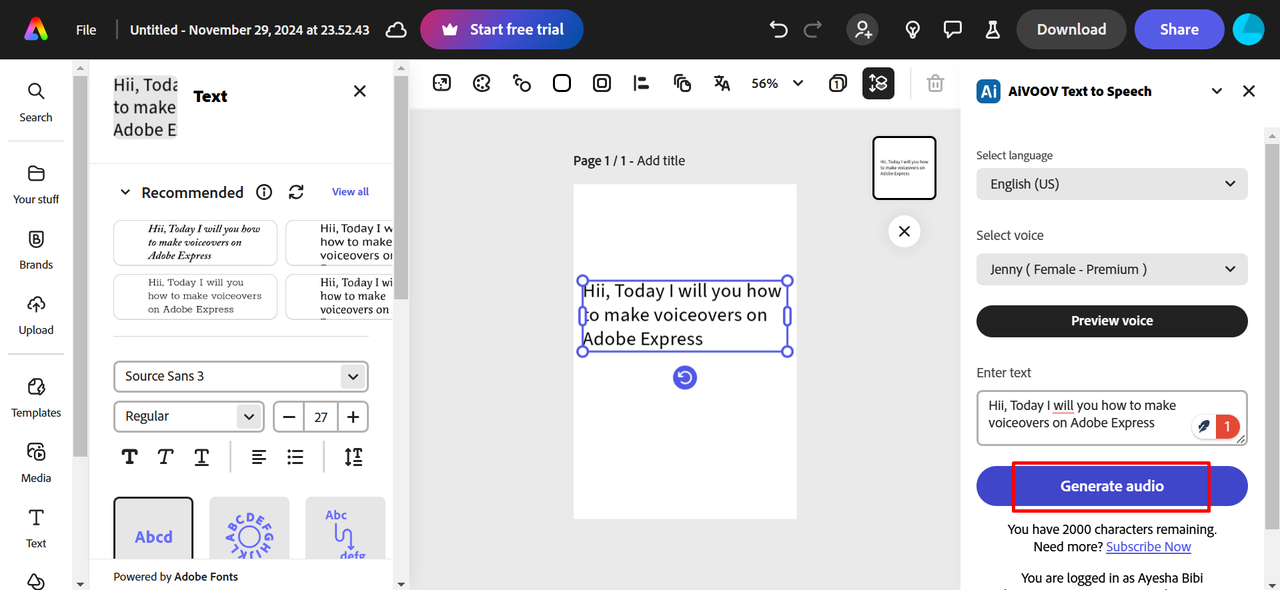The width and height of the screenshot is (1280, 590).
Task: Increase font size with plus button
Action: 353,416
